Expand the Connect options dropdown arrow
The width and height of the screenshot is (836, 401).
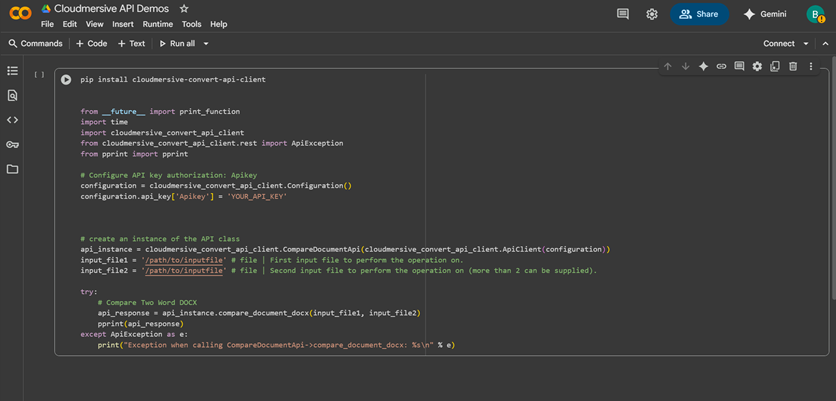tap(806, 44)
